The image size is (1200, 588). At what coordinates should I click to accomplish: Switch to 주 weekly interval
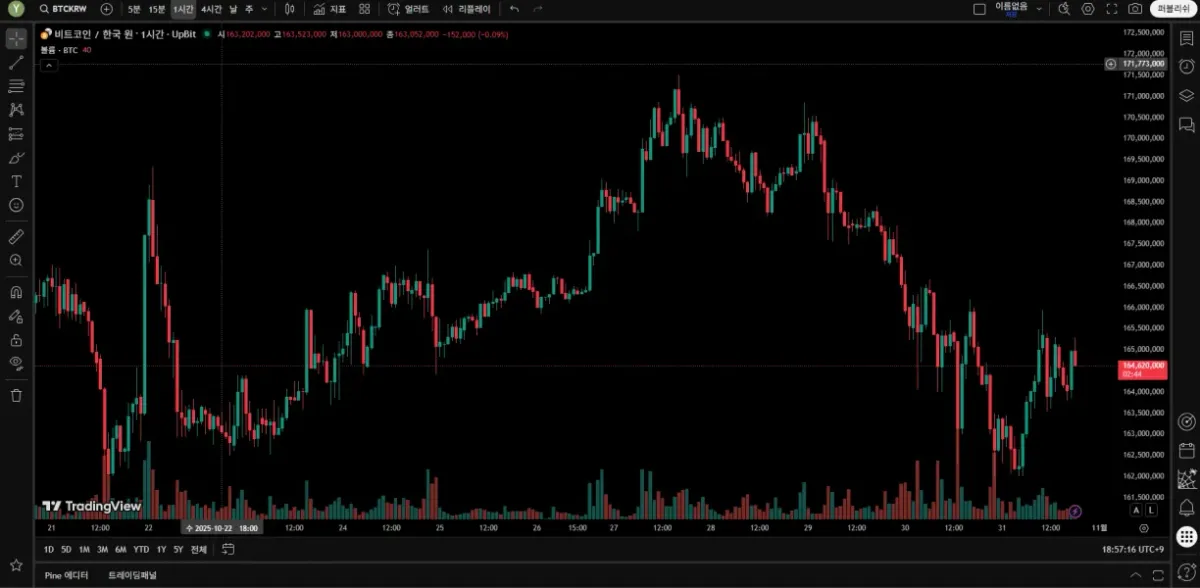click(x=249, y=9)
